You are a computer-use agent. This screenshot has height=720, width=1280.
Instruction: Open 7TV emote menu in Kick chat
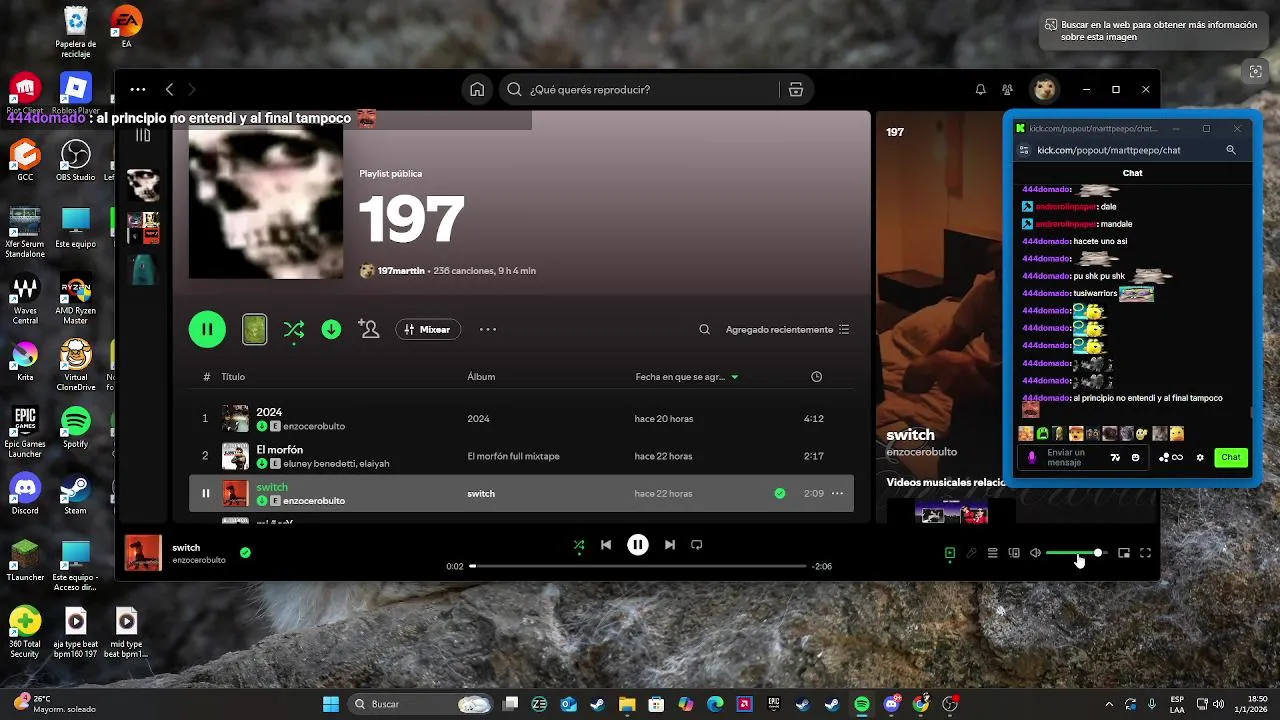point(1115,457)
